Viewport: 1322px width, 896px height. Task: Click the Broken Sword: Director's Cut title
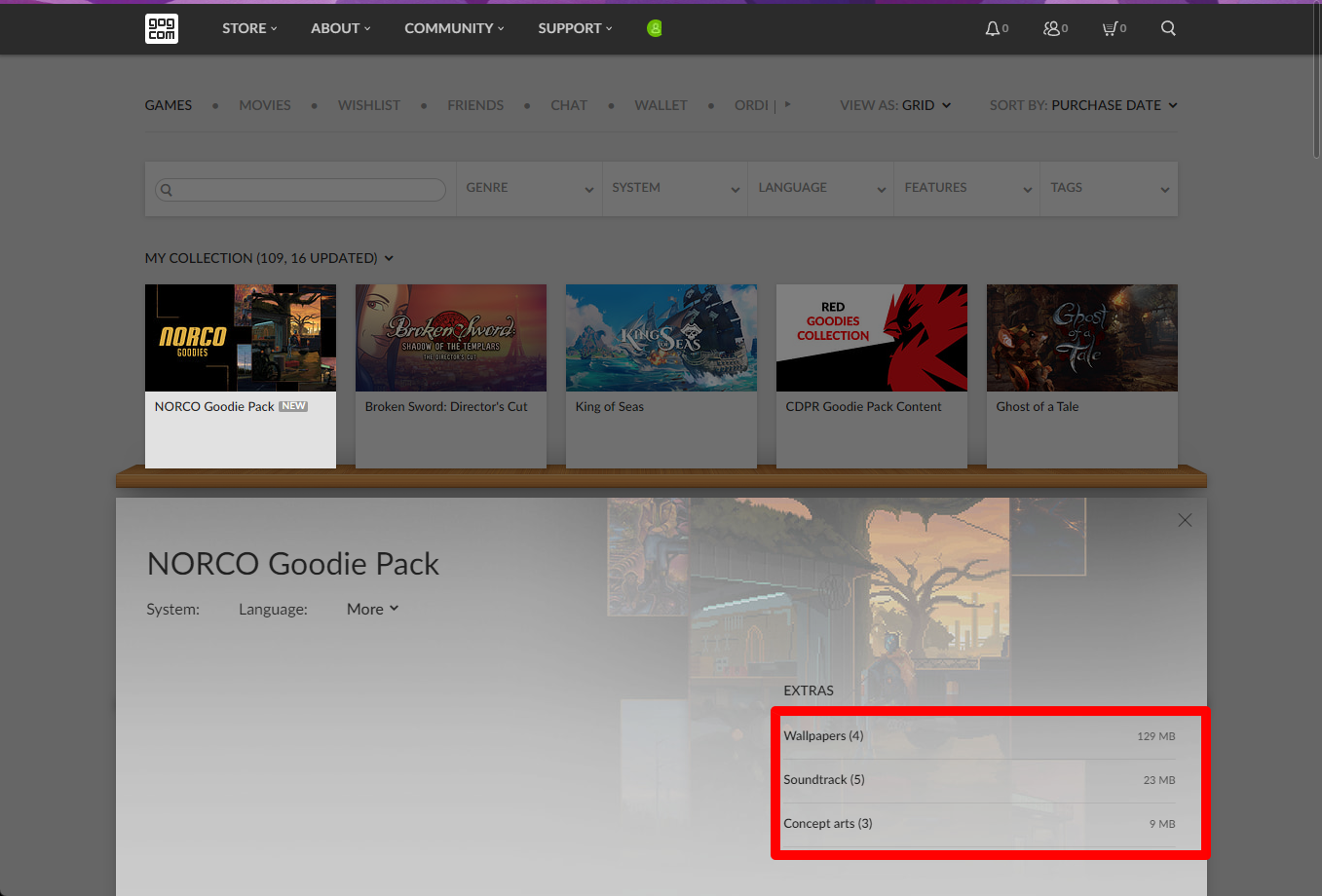[446, 407]
